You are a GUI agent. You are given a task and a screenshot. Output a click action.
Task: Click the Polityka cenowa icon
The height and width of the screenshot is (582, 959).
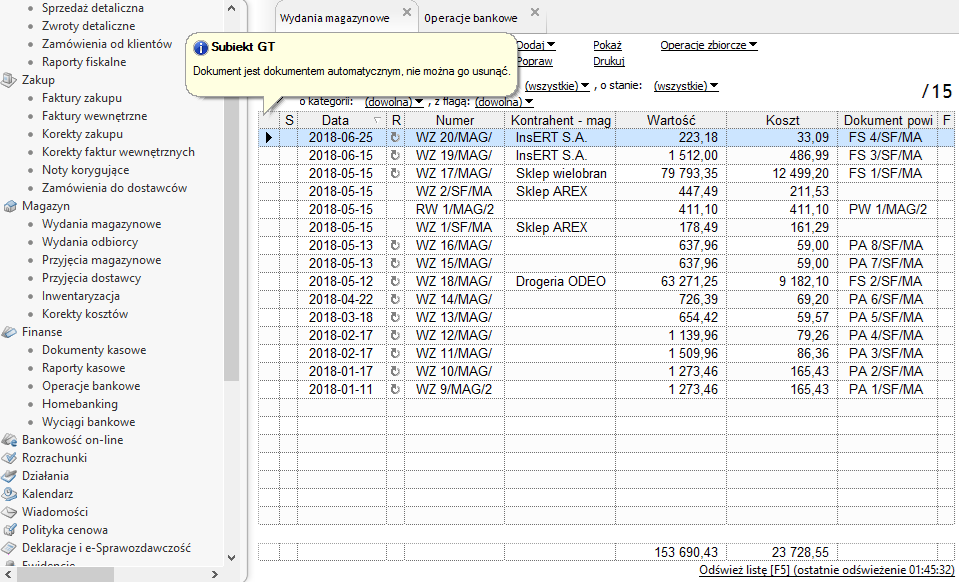[10, 530]
